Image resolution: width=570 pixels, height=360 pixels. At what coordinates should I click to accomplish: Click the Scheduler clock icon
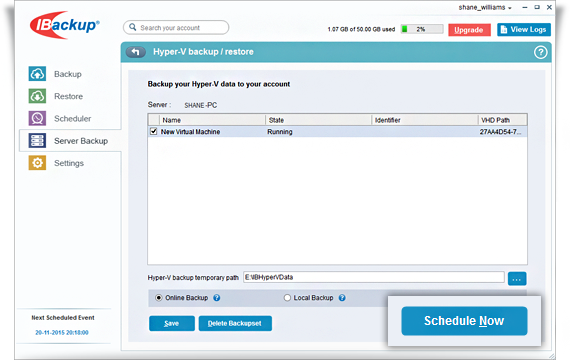coord(37,118)
